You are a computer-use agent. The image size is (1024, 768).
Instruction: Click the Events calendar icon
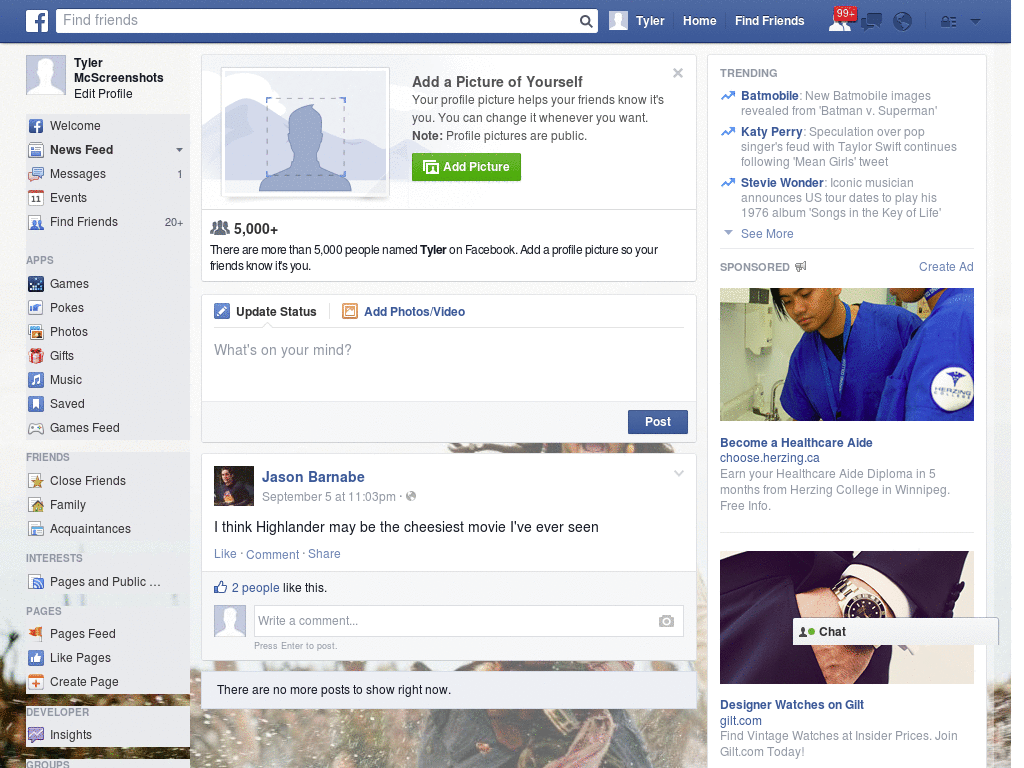point(36,198)
